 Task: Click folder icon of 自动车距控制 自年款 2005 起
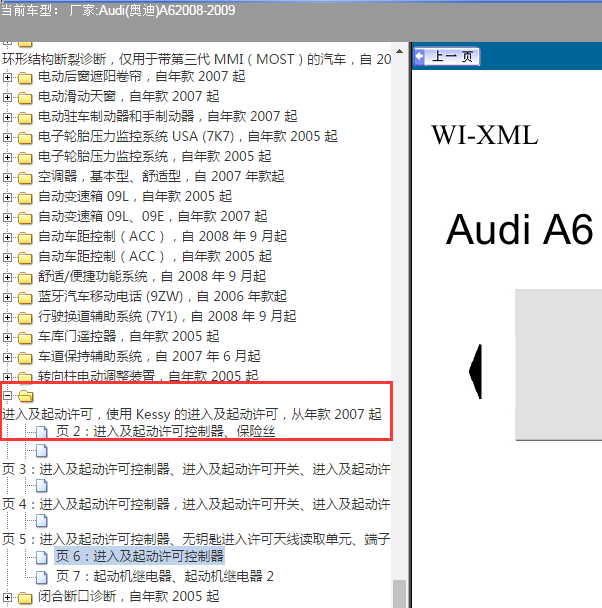coord(25,258)
